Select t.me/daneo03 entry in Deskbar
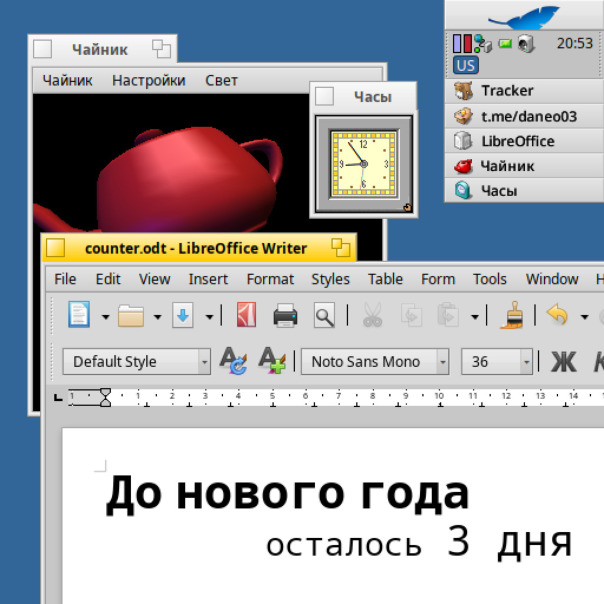The image size is (604, 604). [524, 116]
